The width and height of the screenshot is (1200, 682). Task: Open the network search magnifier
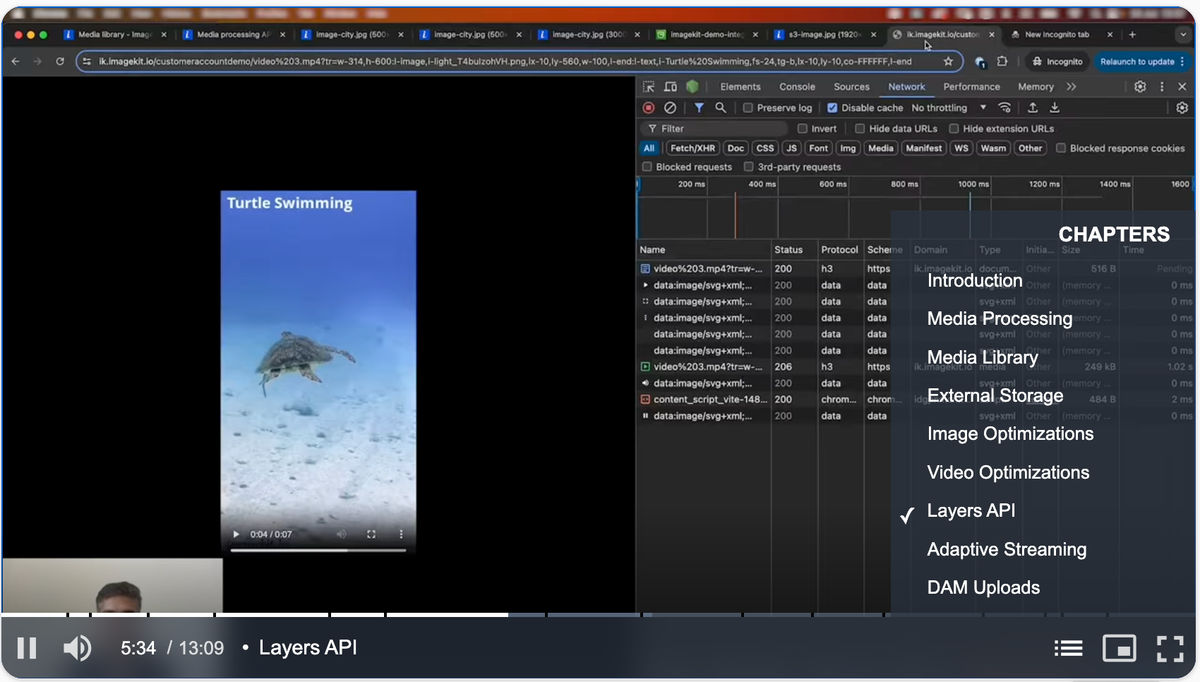720,108
